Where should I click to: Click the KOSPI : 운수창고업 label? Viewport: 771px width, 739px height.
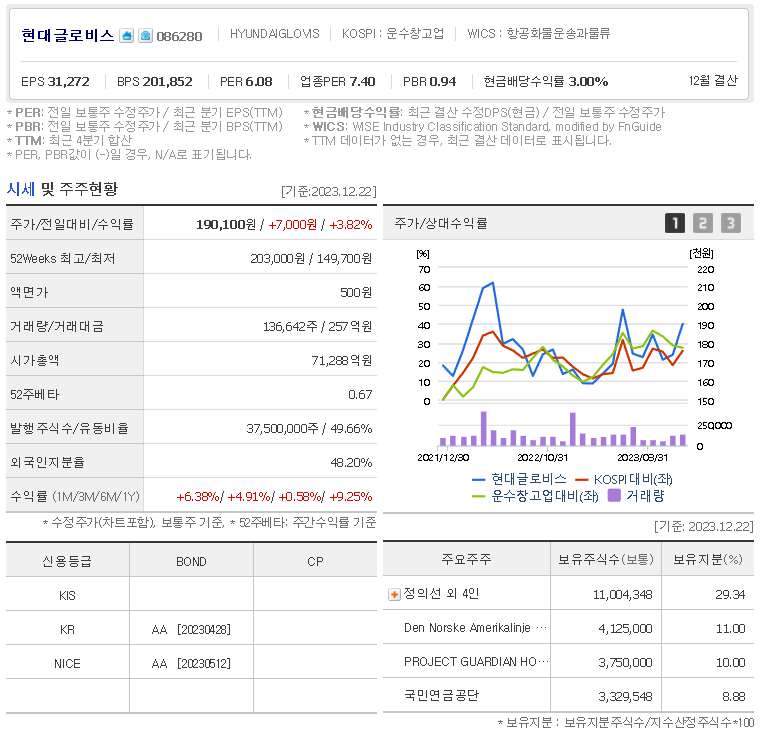click(x=393, y=33)
